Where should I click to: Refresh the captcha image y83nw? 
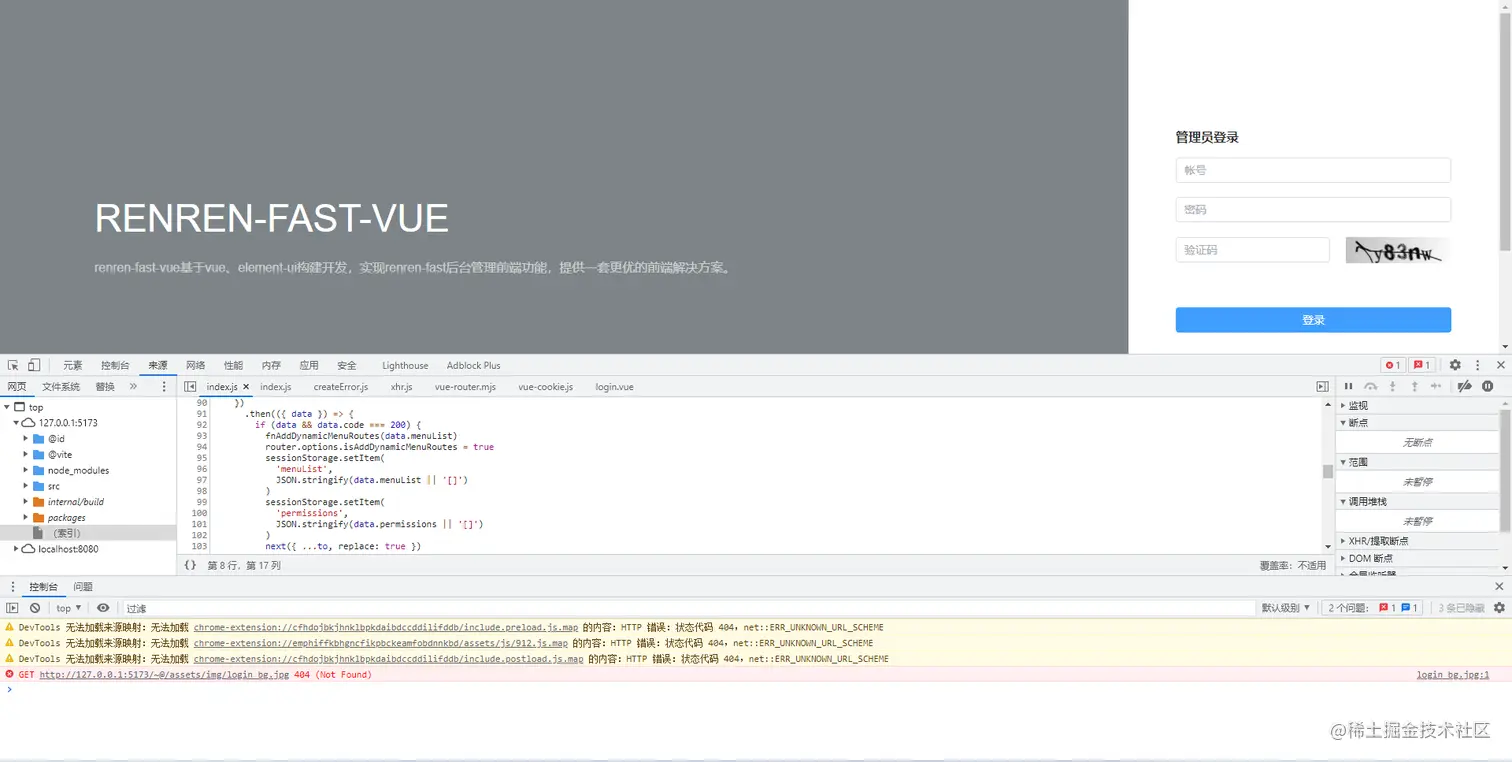(1396, 251)
